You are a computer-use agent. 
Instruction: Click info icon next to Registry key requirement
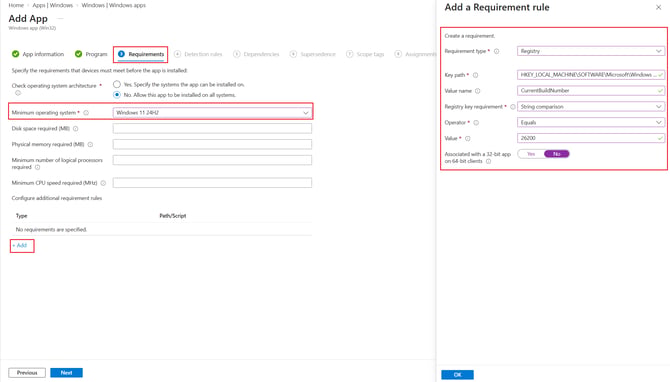pos(512,107)
